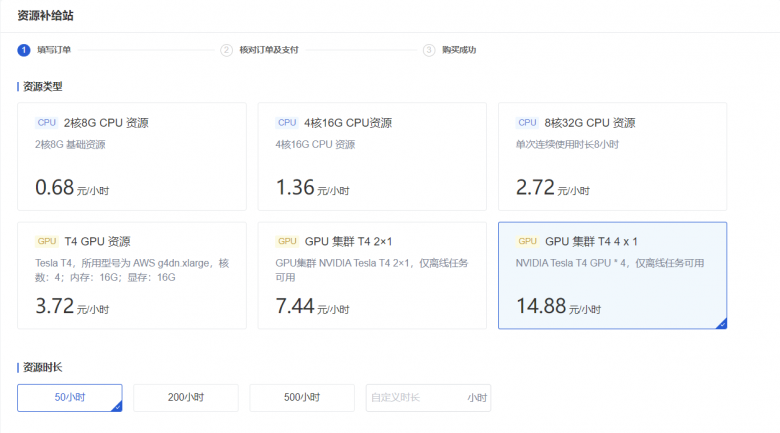This screenshot has height=433, width=780.
Task: Choose the 500小时 duration option
Action: tap(302, 398)
